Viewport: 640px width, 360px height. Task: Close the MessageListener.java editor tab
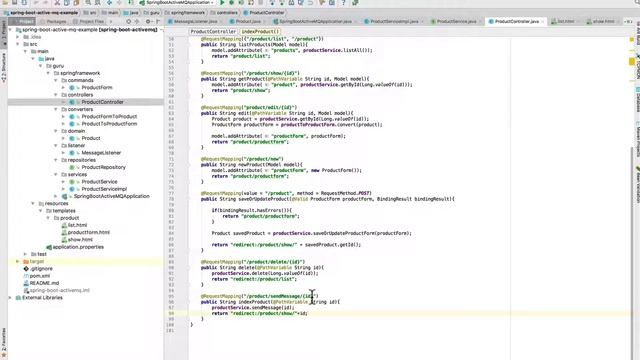pyautogui.click(x=221, y=21)
